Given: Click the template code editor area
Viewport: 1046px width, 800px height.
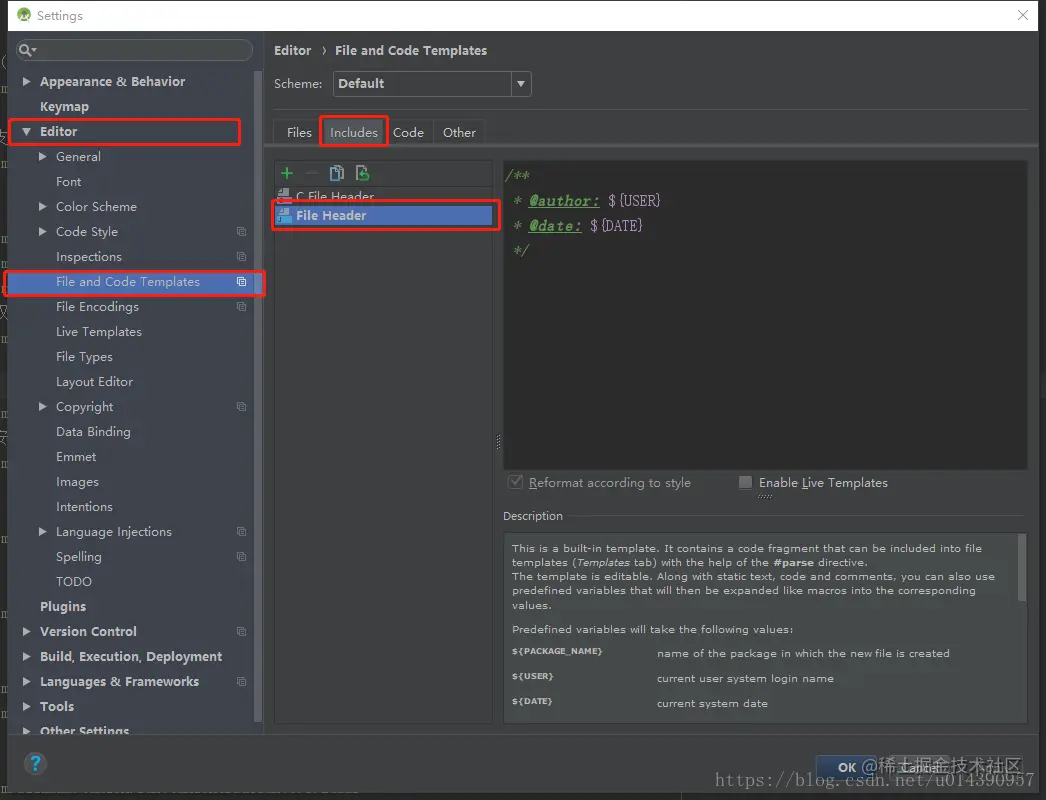Looking at the screenshot, I should 765,315.
